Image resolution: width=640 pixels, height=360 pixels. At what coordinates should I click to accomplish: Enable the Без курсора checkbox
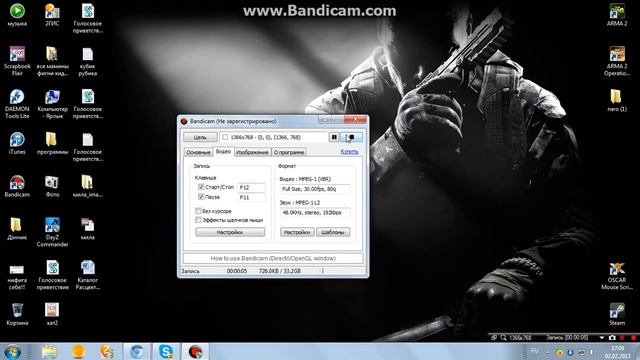click(198, 211)
